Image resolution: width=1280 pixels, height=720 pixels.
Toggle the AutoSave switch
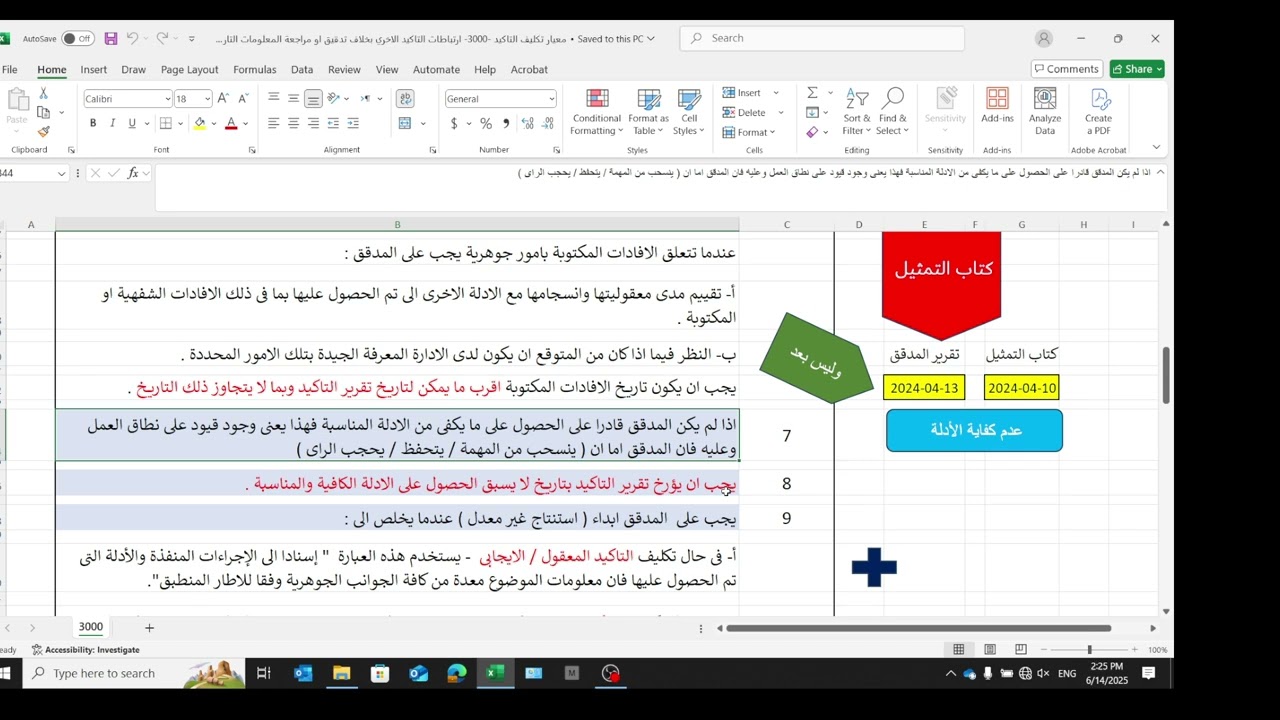(77, 38)
